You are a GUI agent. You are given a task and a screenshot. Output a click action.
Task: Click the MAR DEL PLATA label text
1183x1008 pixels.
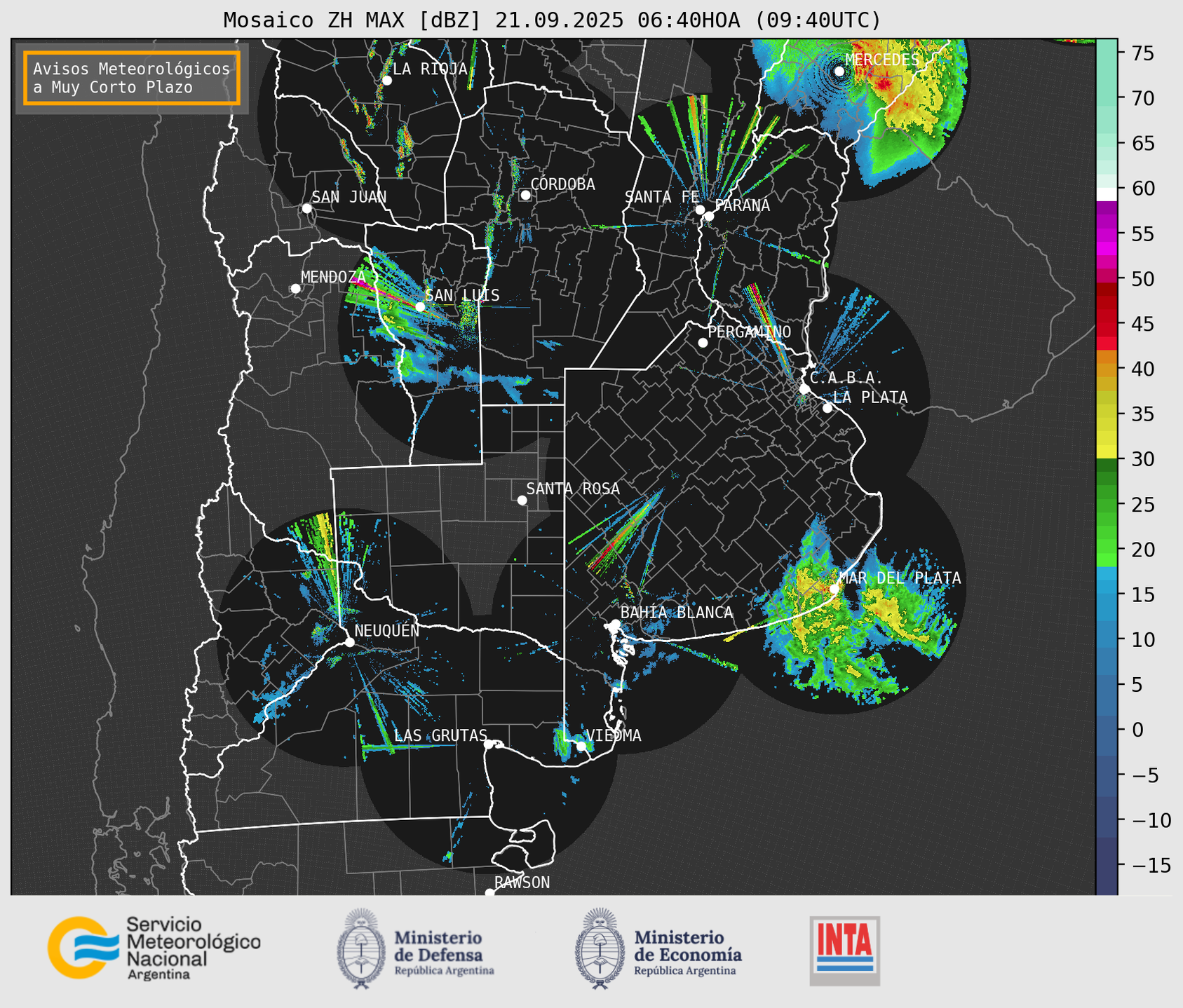tap(900, 578)
